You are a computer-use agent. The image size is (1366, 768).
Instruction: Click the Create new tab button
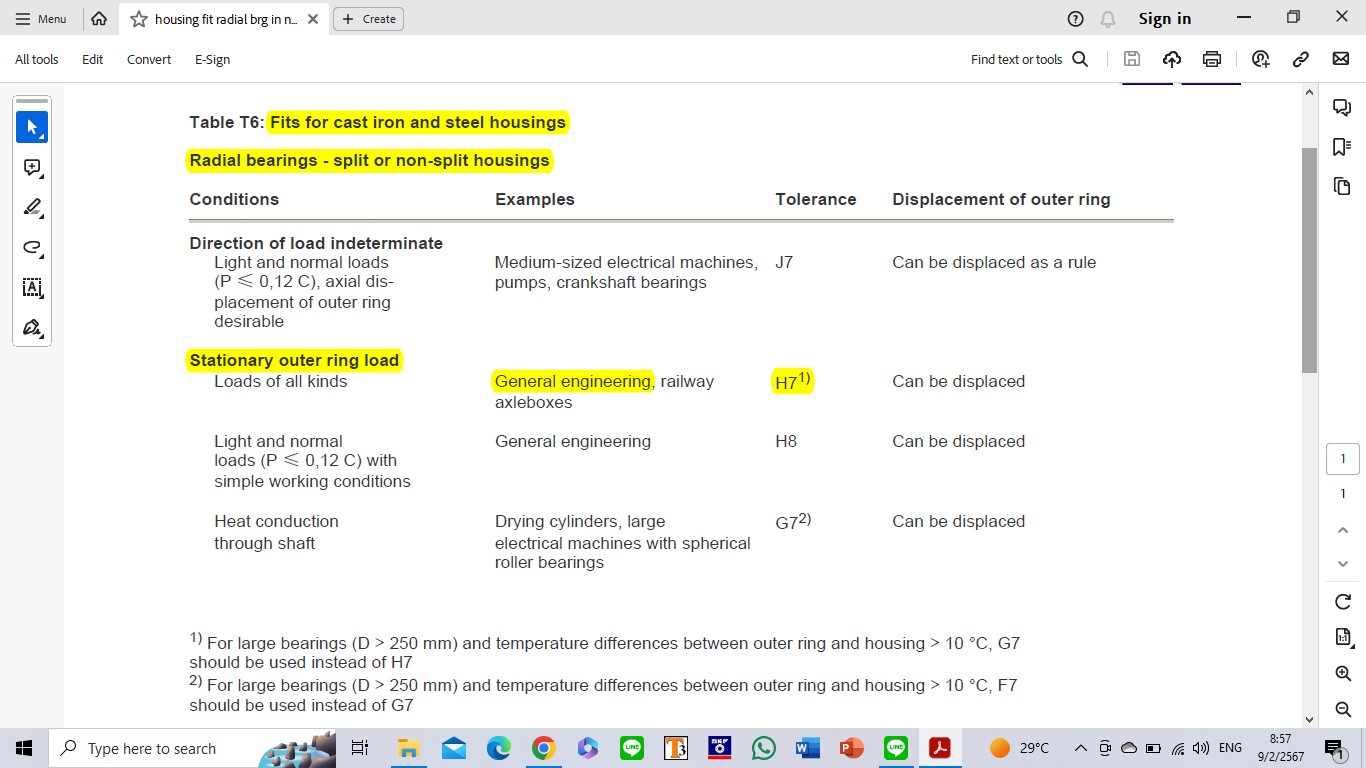coord(368,19)
